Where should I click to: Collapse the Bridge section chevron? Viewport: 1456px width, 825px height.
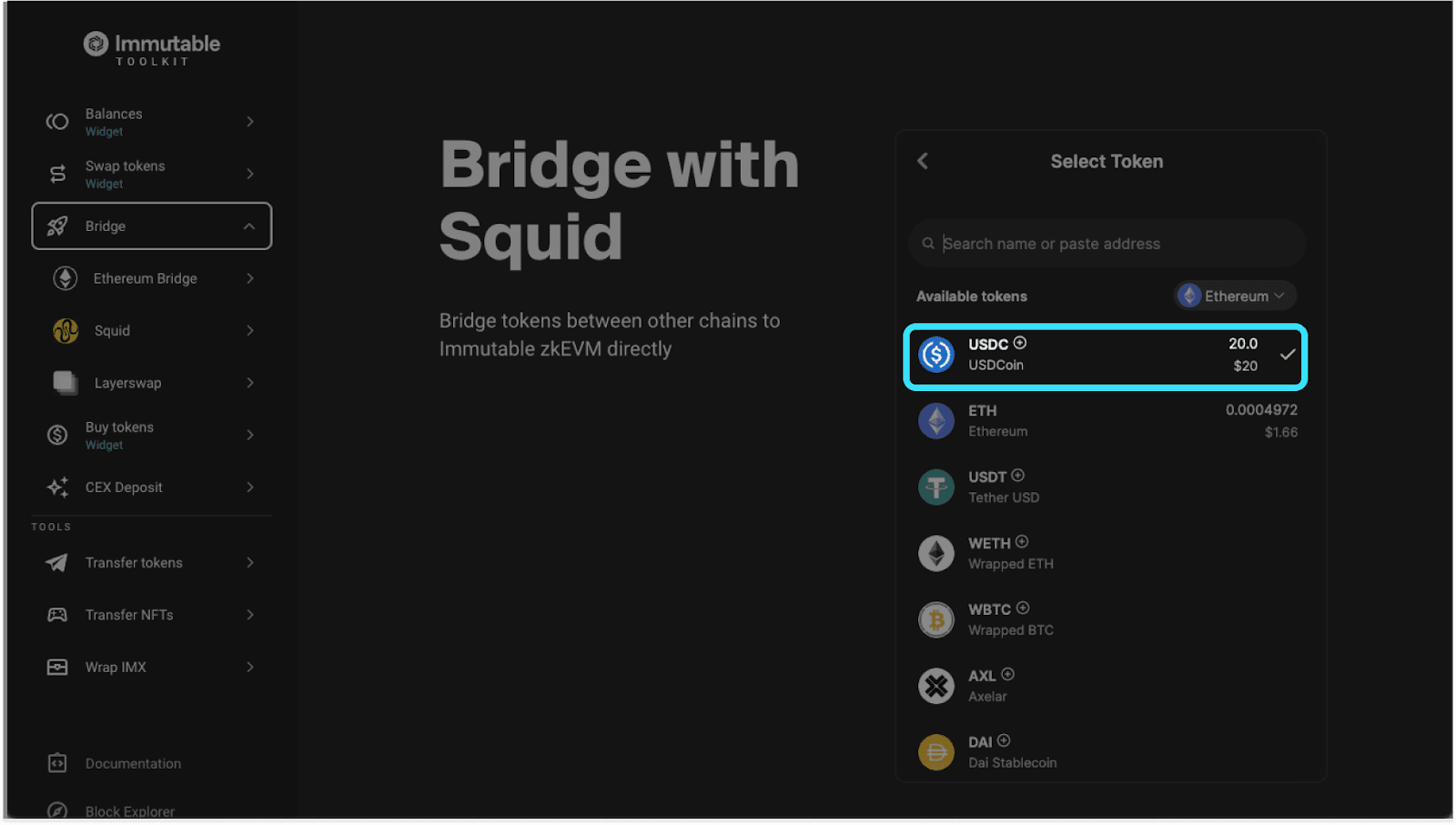point(248,226)
